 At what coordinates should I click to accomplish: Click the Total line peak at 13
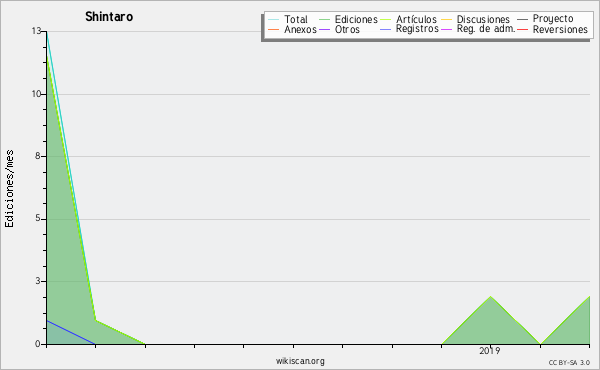point(47,32)
